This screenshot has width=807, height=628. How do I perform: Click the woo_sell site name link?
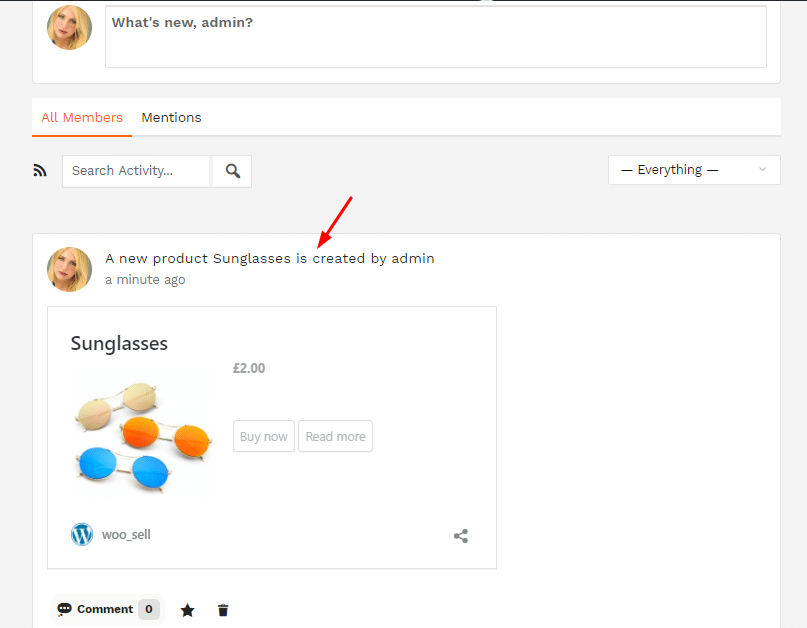[x=126, y=535]
